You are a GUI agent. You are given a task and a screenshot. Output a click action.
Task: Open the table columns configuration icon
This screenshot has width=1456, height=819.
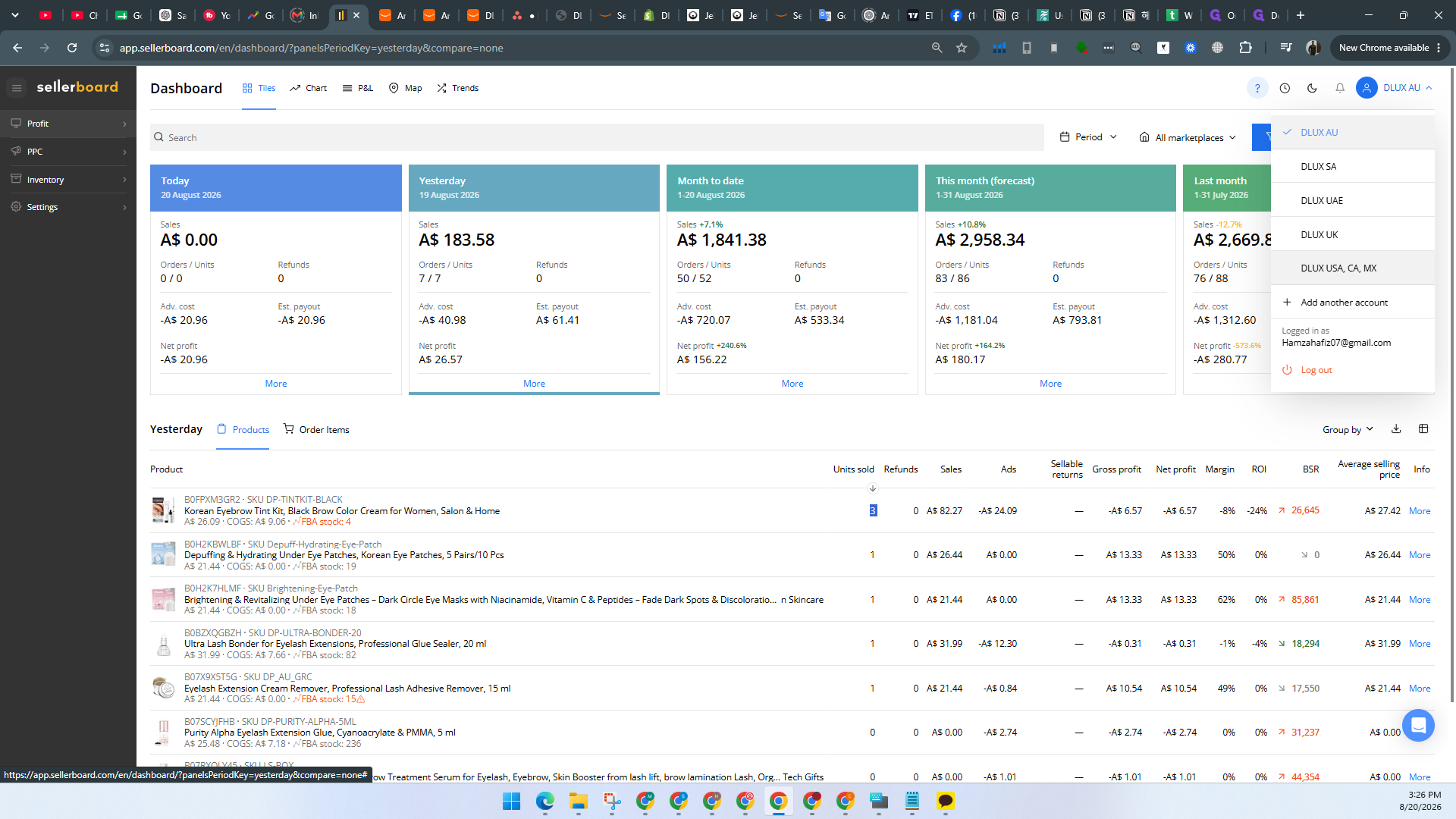(x=1423, y=429)
